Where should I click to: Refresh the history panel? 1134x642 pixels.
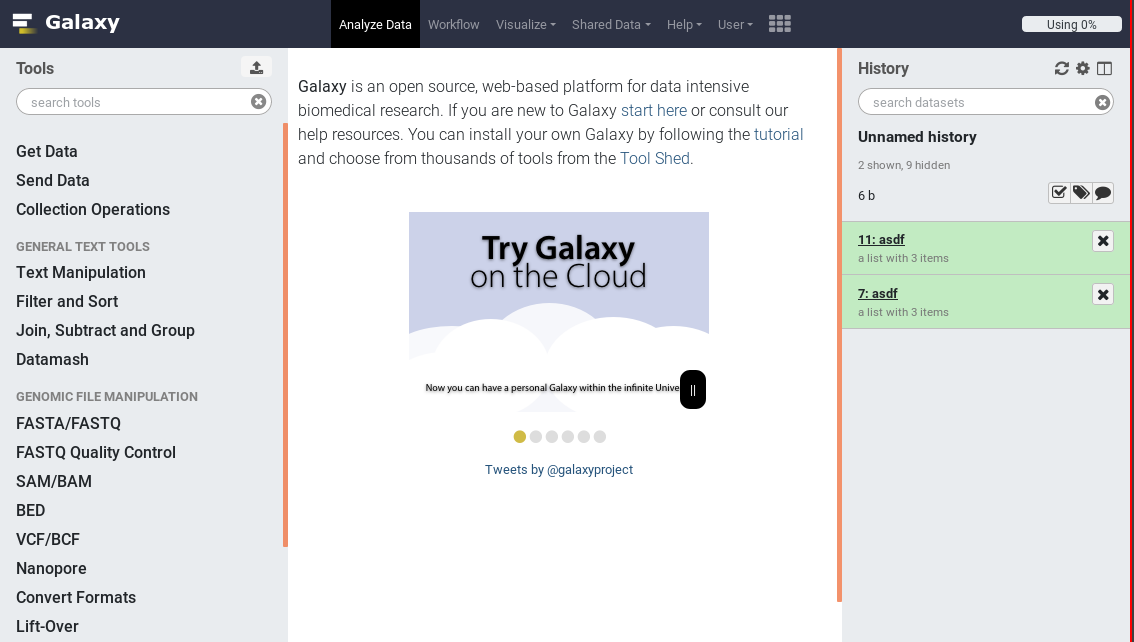point(1061,68)
